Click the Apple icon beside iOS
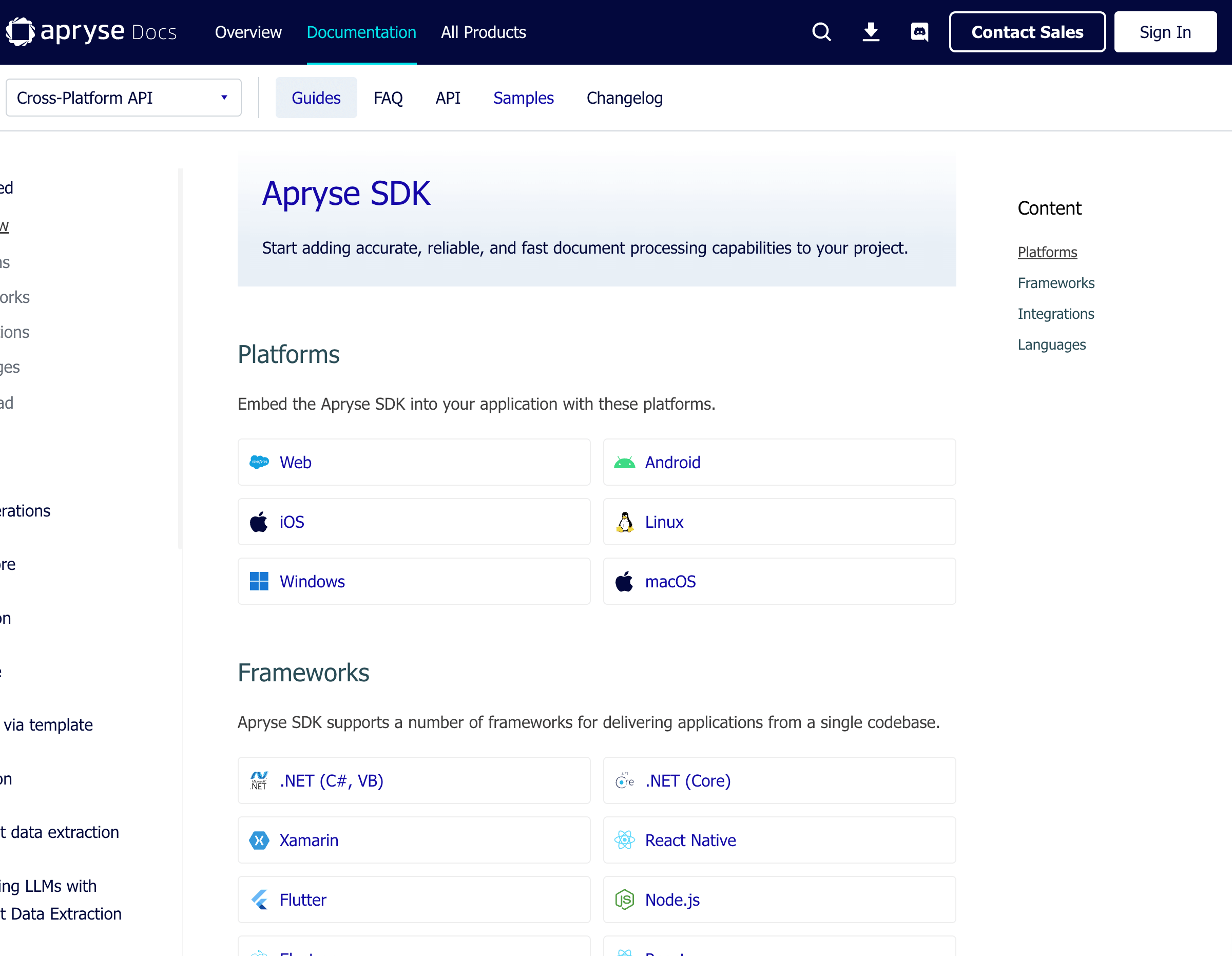The height and width of the screenshot is (956, 1232). point(259,522)
